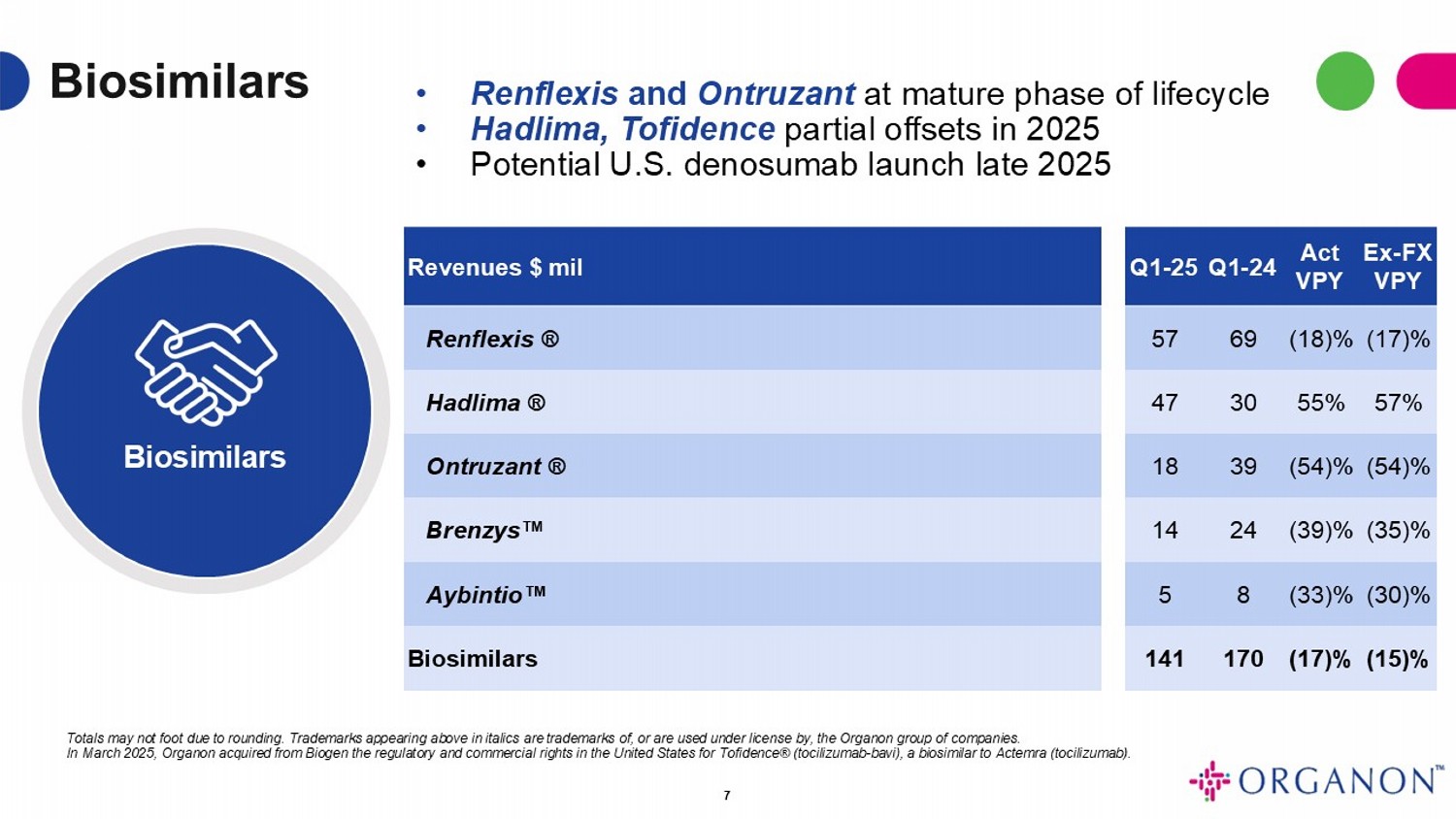Select the "Renflexis ®" row label
Screen dimensions: 1456x819
[492, 340]
